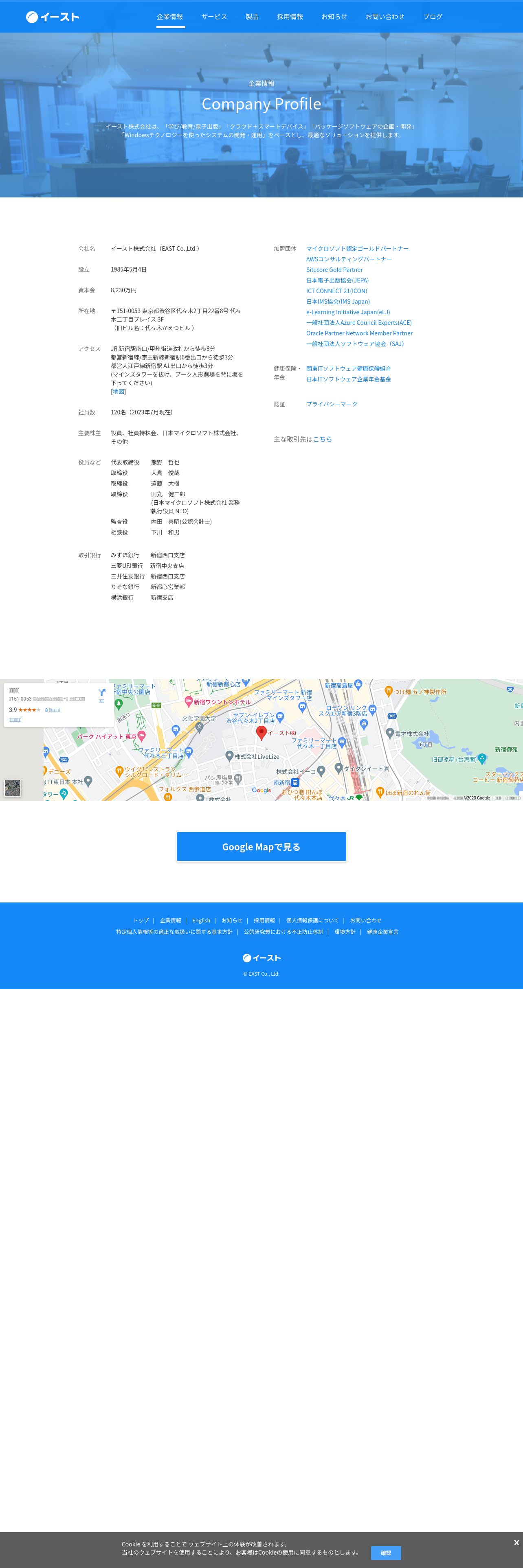Close the cookie banner with X

[516, 1542]
